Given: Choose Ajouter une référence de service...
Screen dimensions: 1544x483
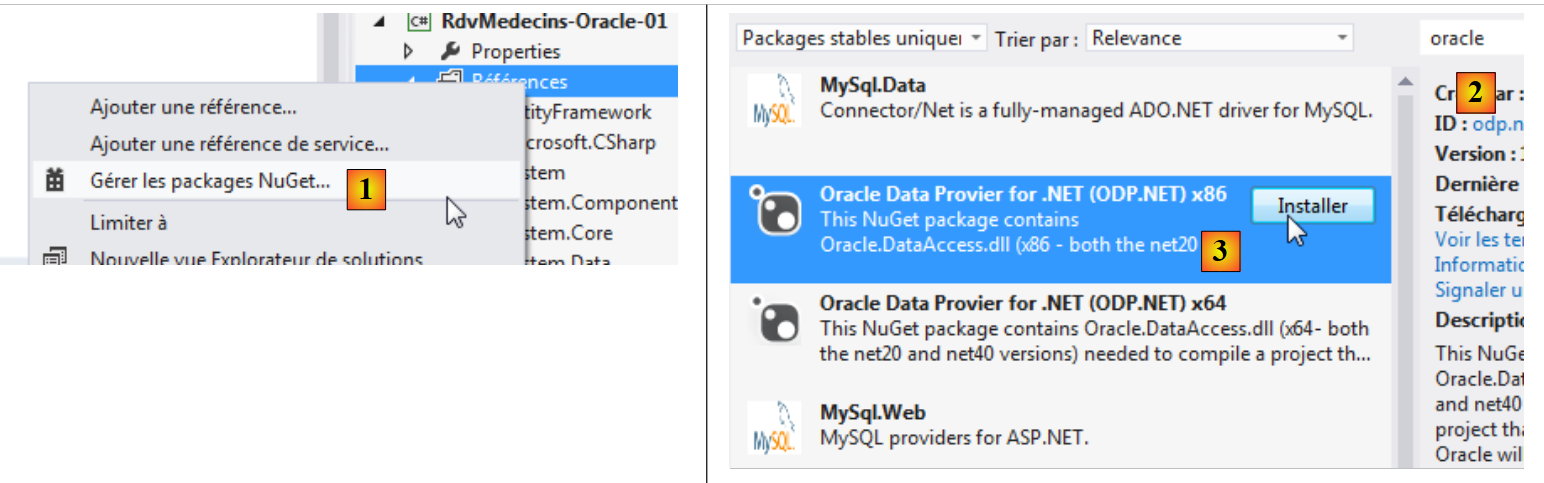Looking at the screenshot, I should pyautogui.click(x=239, y=144).
